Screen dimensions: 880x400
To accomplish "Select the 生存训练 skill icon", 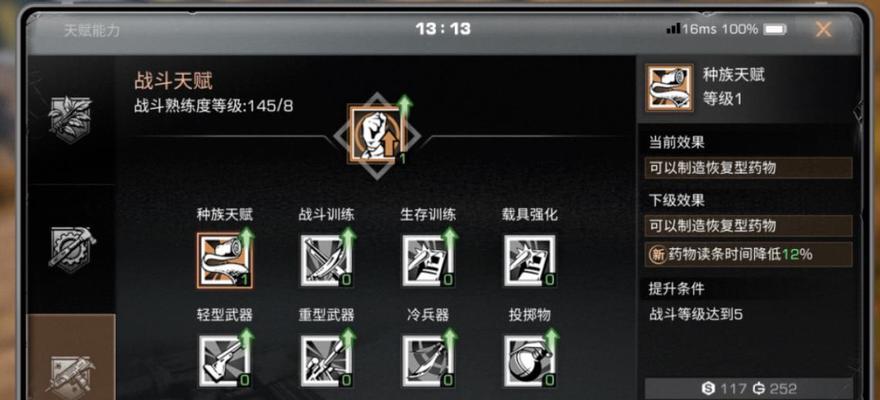I will (428, 260).
